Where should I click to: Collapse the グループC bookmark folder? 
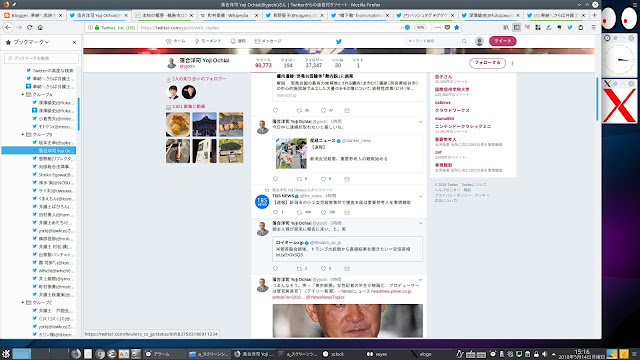point(23,302)
